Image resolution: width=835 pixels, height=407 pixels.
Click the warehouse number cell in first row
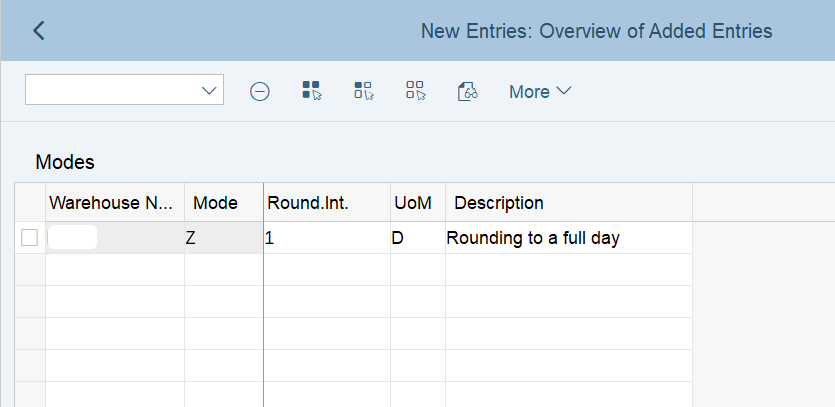tap(115, 238)
